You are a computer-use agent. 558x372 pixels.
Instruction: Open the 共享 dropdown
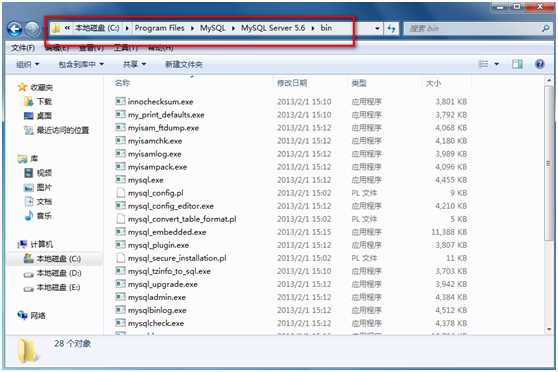134,64
